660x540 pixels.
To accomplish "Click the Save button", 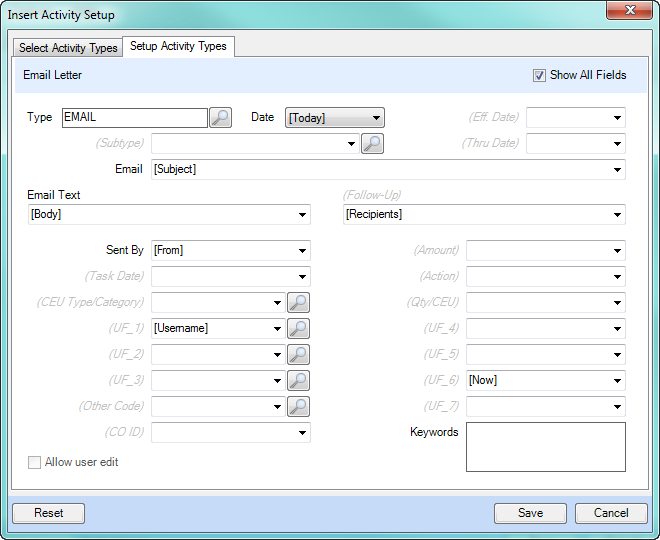I will pos(530,513).
